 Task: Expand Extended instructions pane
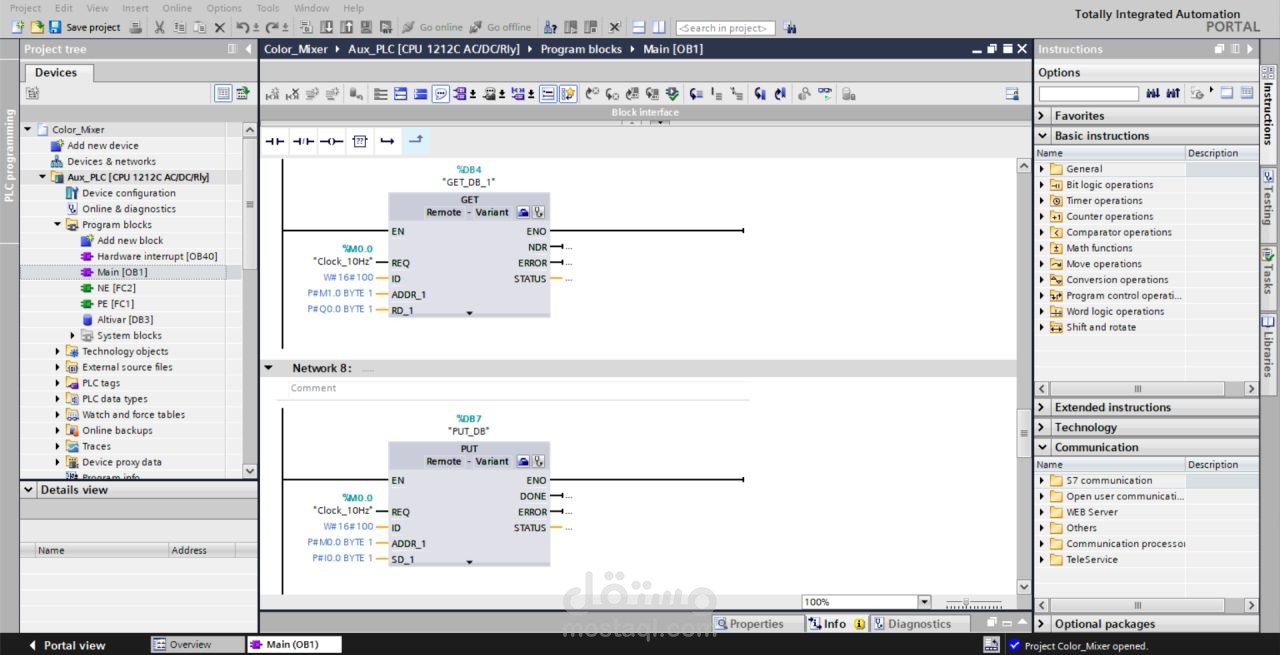click(x=1043, y=408)
